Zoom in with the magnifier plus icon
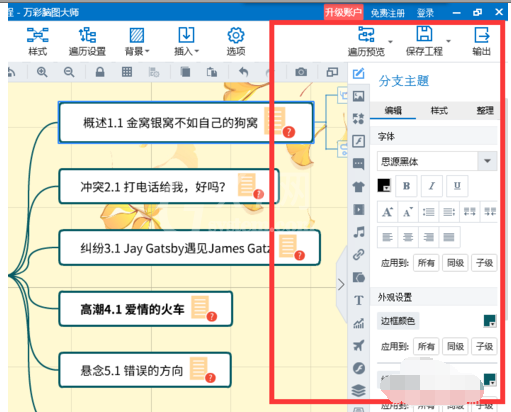511x412 pixels. click(42, 72)
